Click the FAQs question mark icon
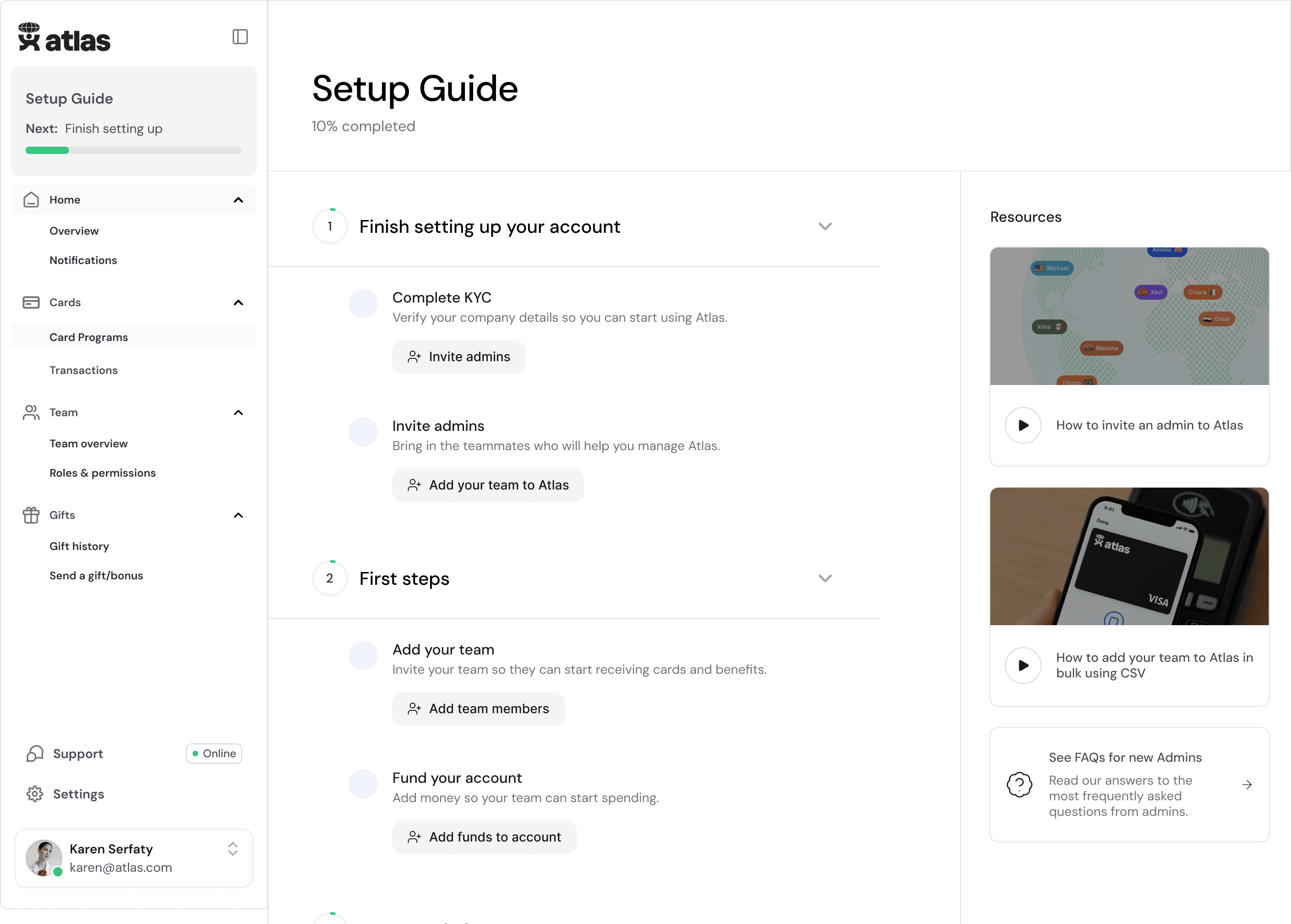 pos(1019,785)
